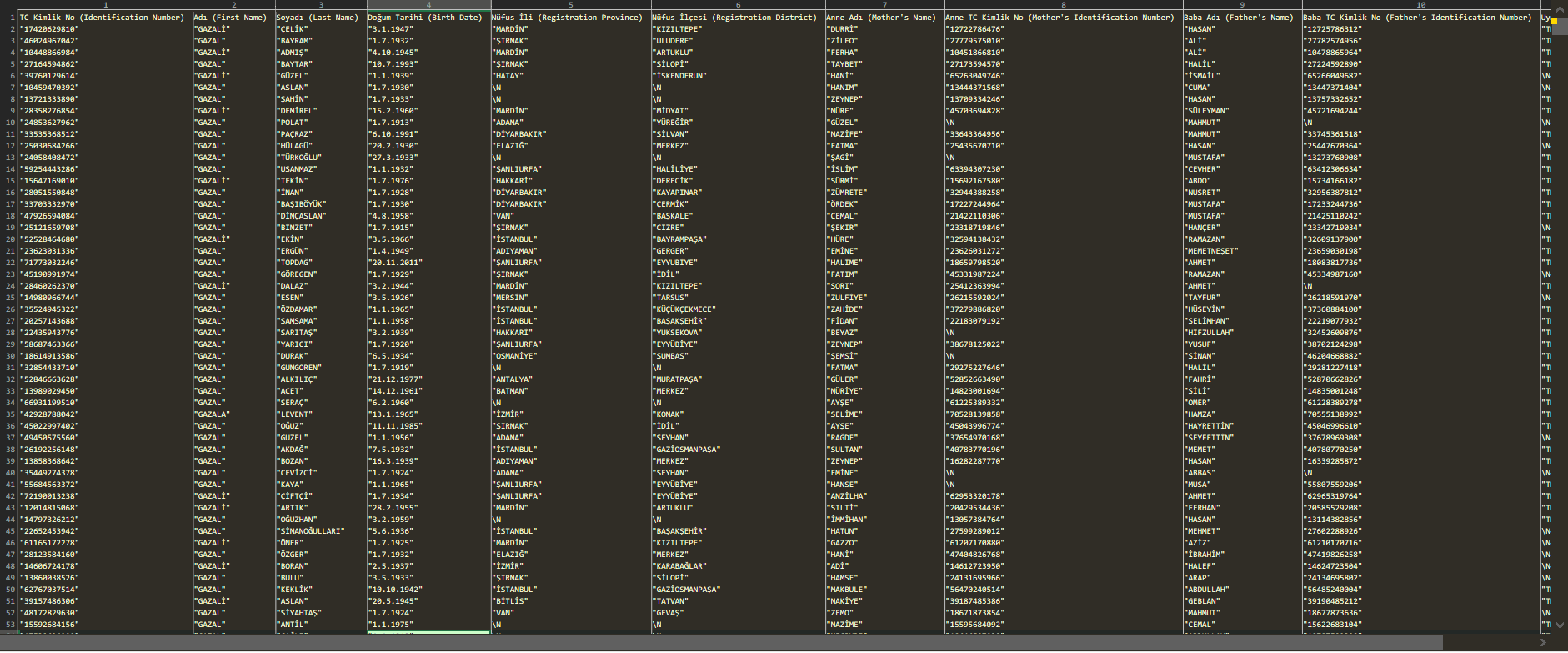Click the highlighted column 4 header
This screenshot has width=1568, height=653.
pyautogui.click(x=428, y=5)
